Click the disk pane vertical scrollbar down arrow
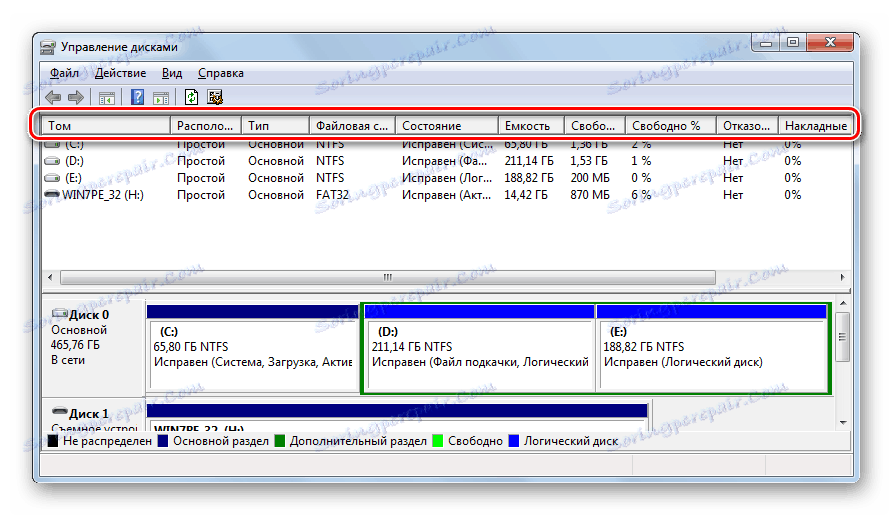Viewport: 893px width, 516px height. point(843,423)
